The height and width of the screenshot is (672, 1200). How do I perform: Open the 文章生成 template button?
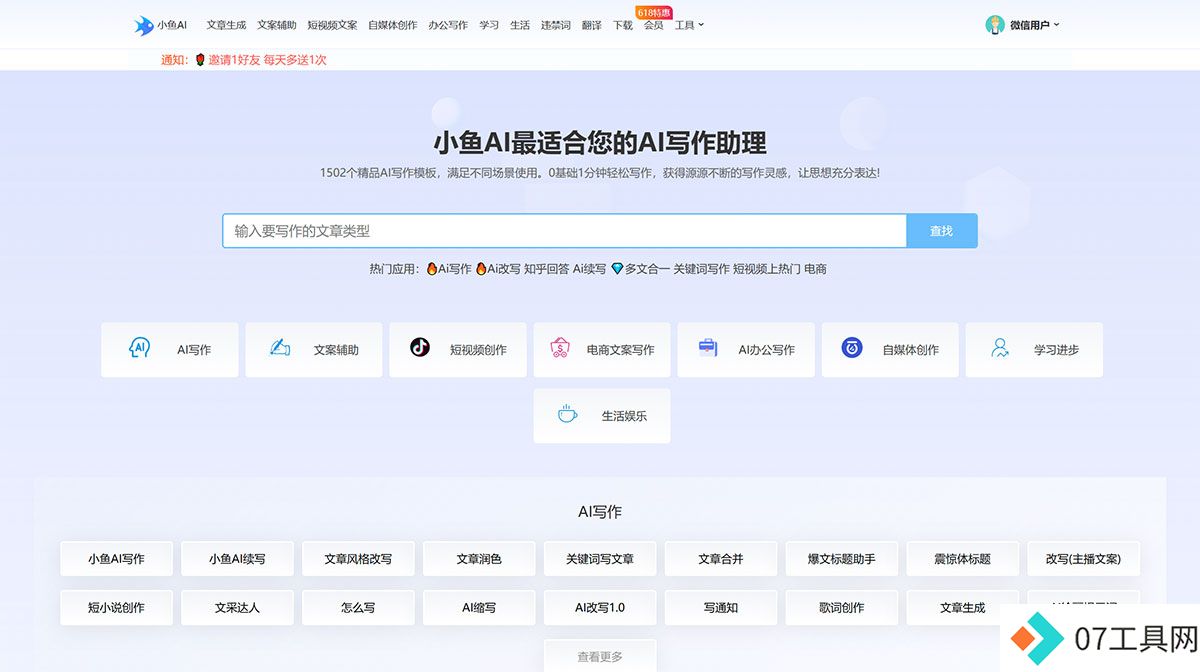963,607
